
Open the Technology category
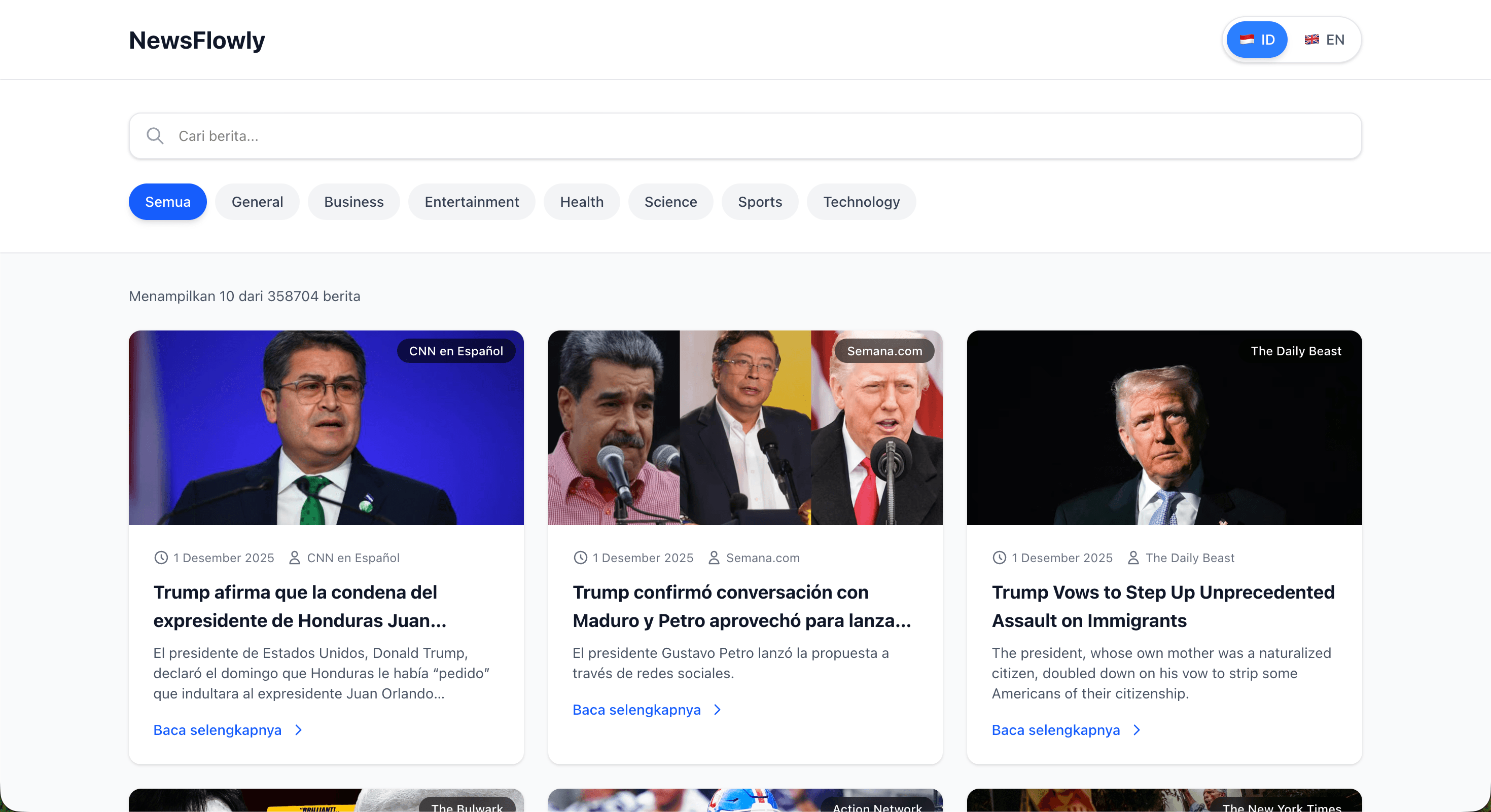tap(861, 202)
